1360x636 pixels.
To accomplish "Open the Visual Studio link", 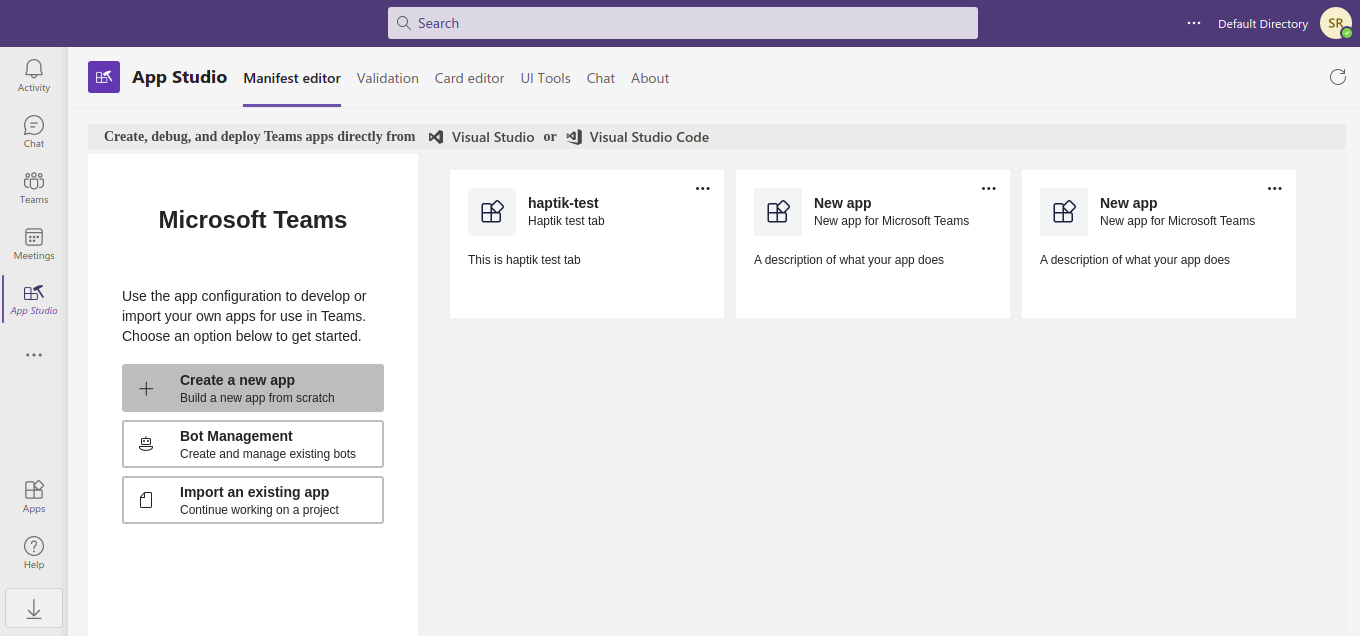I will click(x=493, y=137).
